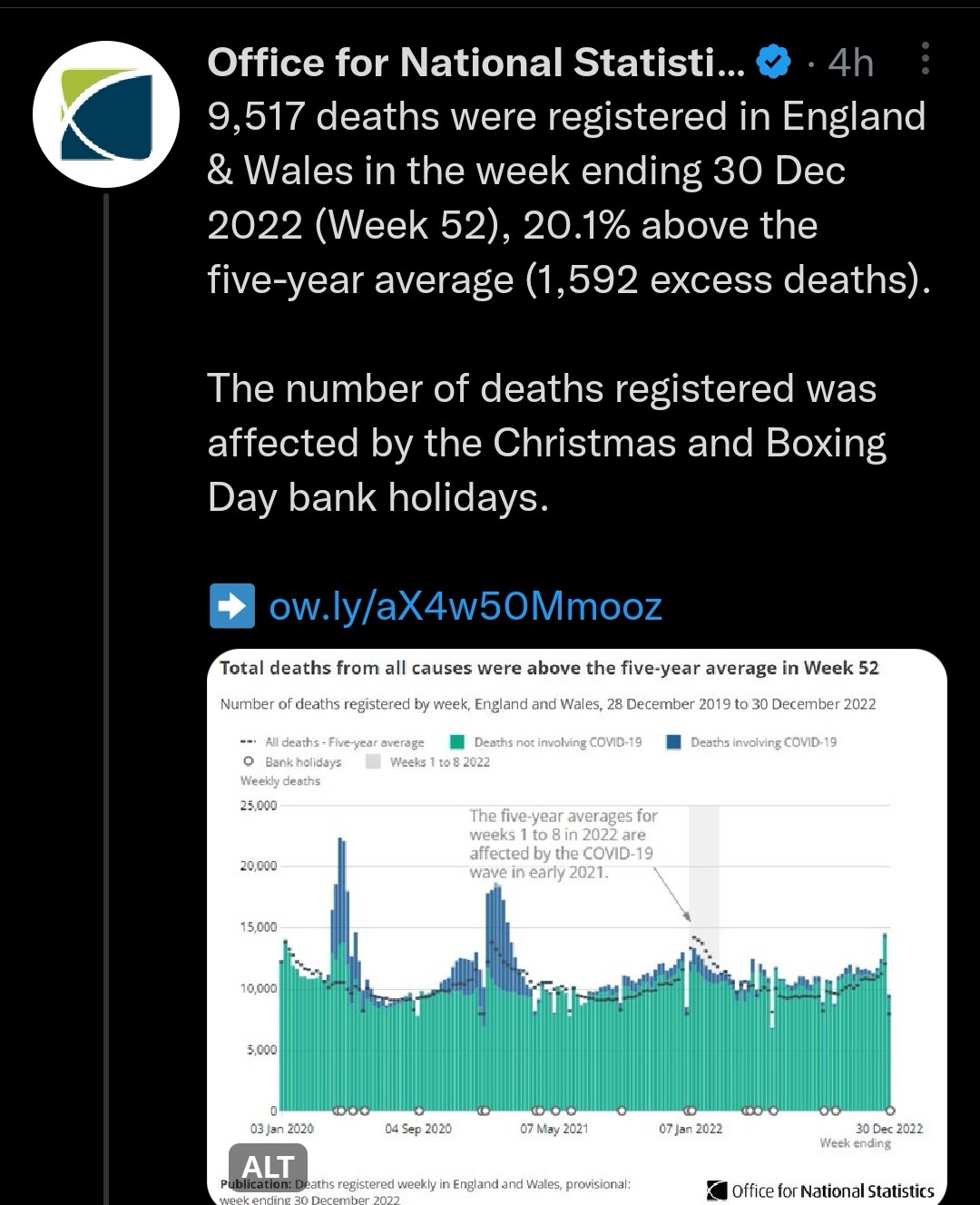Open the ow.ly/aX4w50Mmooz link
Image resolution: width=980 pixels, height=1205 pixels.
[x=465, y=606]
